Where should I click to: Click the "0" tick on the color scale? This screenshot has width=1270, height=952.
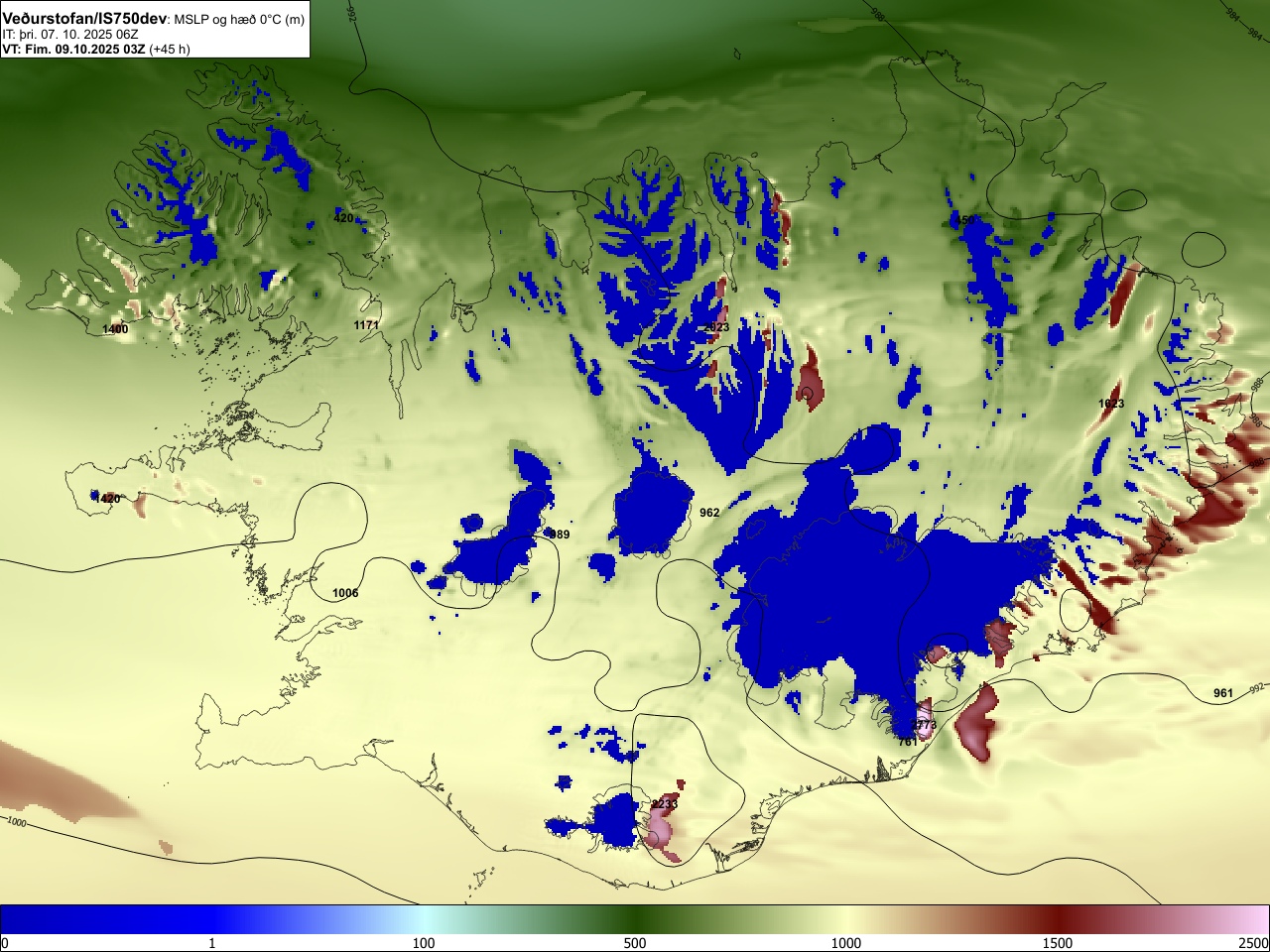5,943
